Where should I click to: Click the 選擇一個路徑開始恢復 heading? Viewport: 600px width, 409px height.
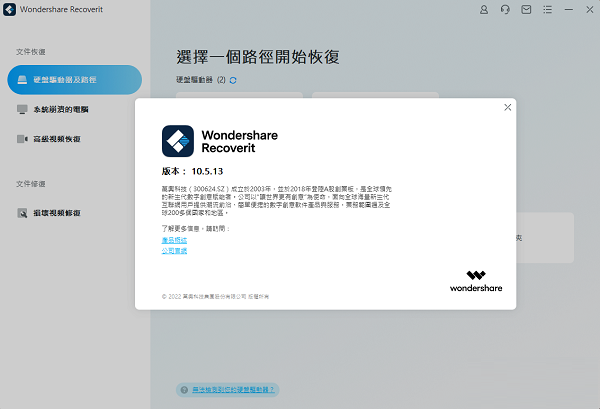click(x=258, y=57)
